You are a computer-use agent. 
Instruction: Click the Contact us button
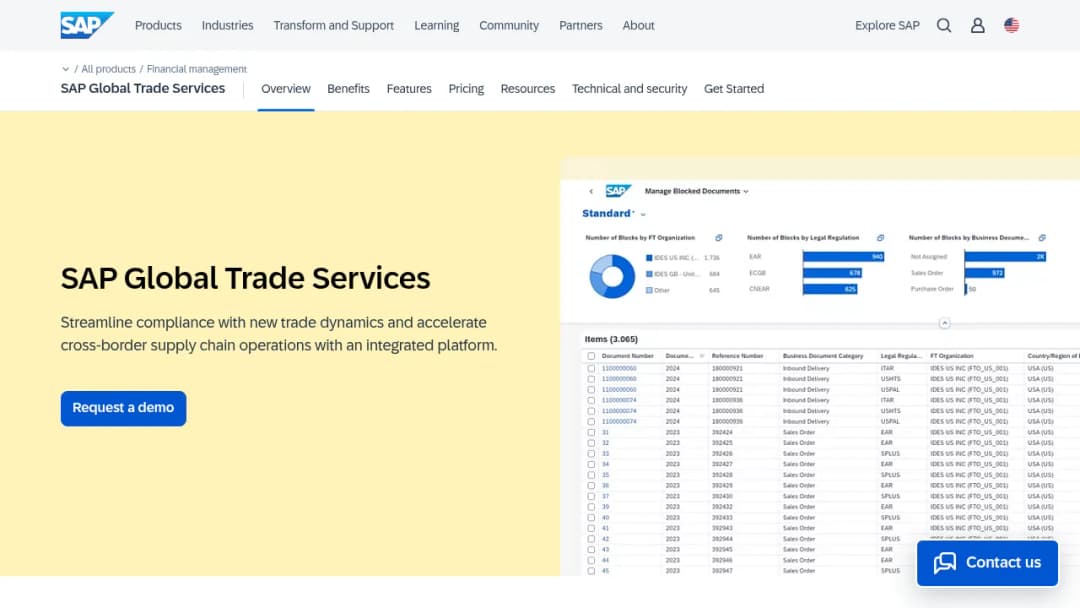(x=987, y=563)
